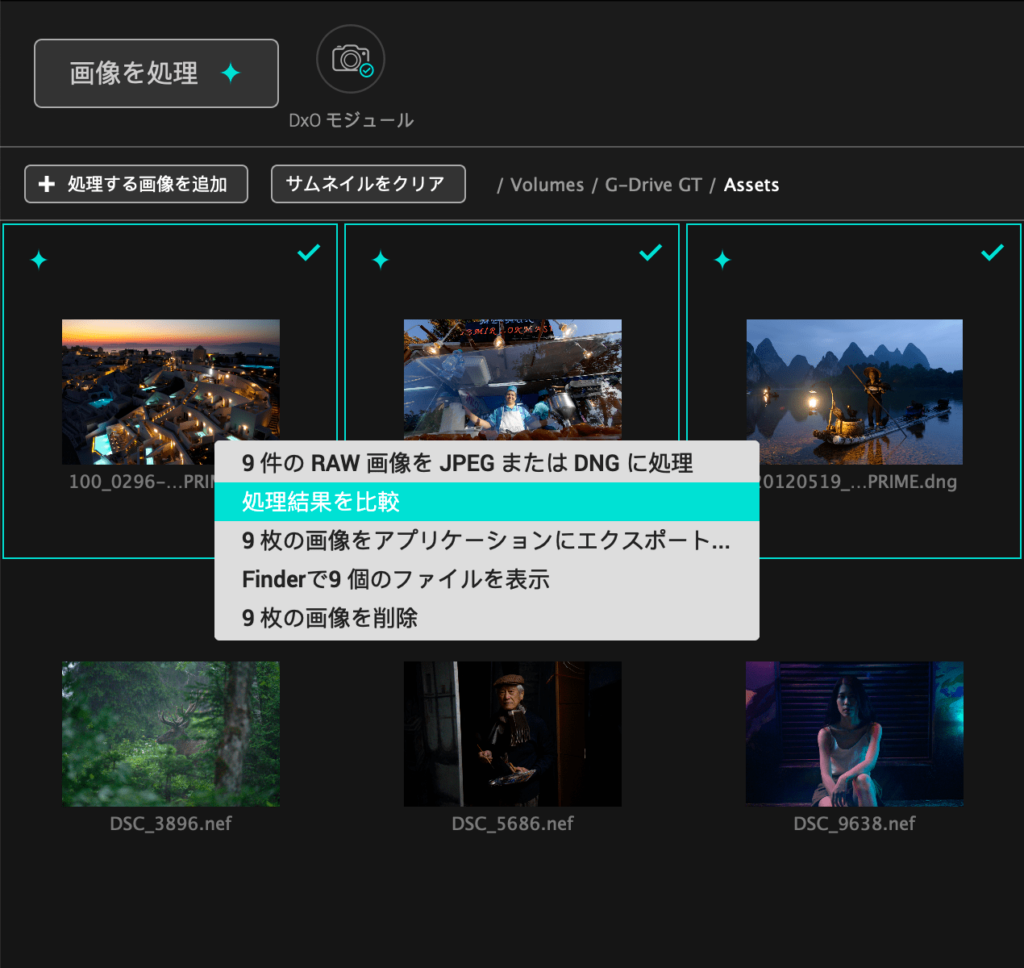Choose 9 件の RAW 画像を JPEG または DNG に処理
This screenshot has height=968, width=1024.
pyautogui.click(x=487, y=463)
